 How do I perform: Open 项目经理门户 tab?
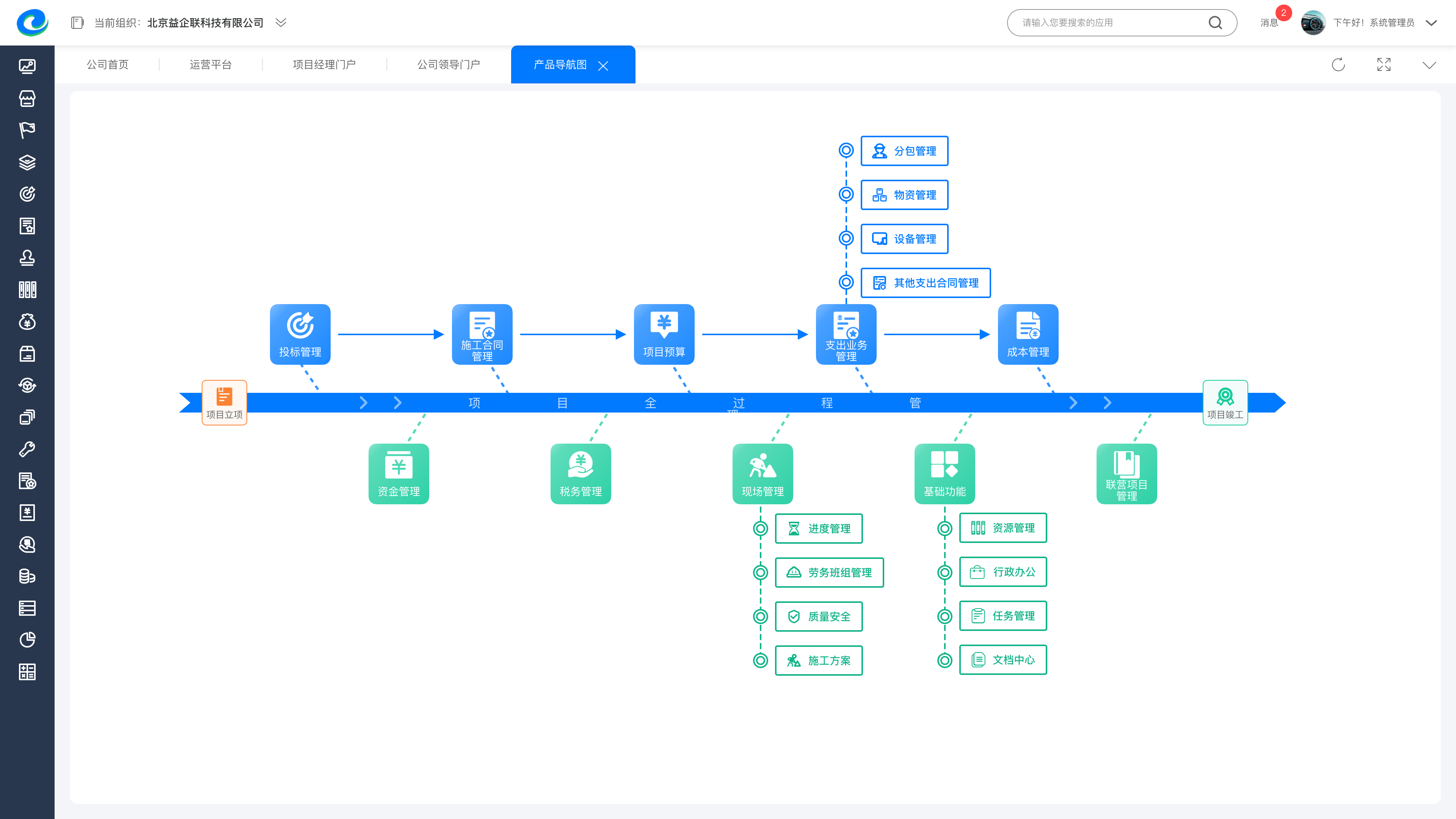tap(324, 64)
